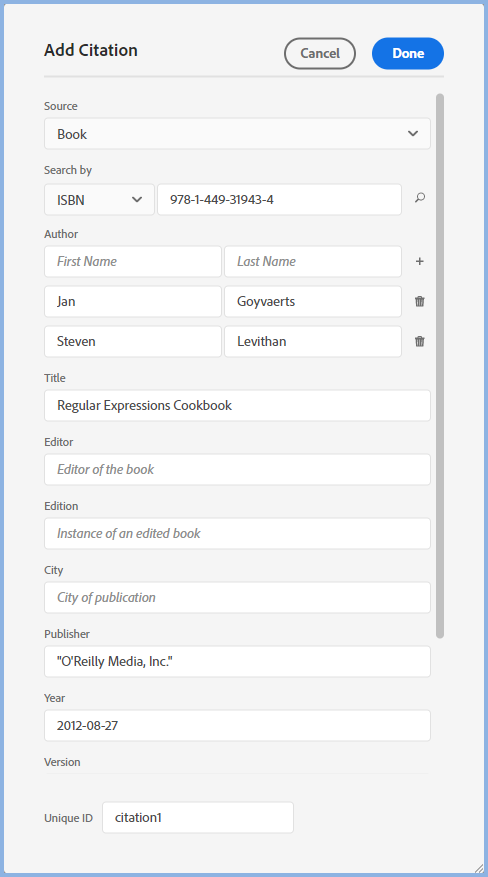Expand the Search by ISBN dropdown
The image size is (488, 877).
(100, 200)
